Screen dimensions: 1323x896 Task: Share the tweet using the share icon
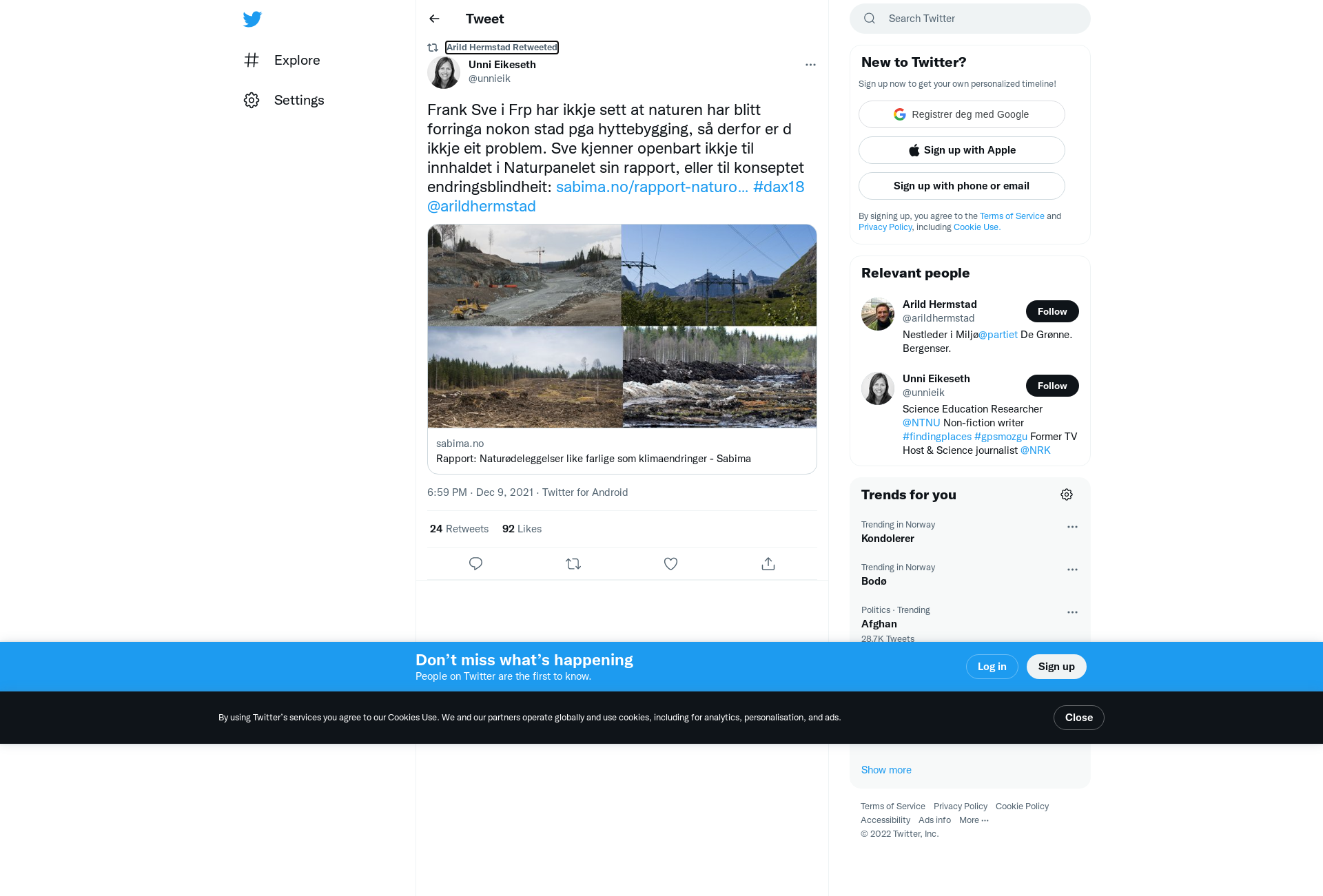pos(768,564)
